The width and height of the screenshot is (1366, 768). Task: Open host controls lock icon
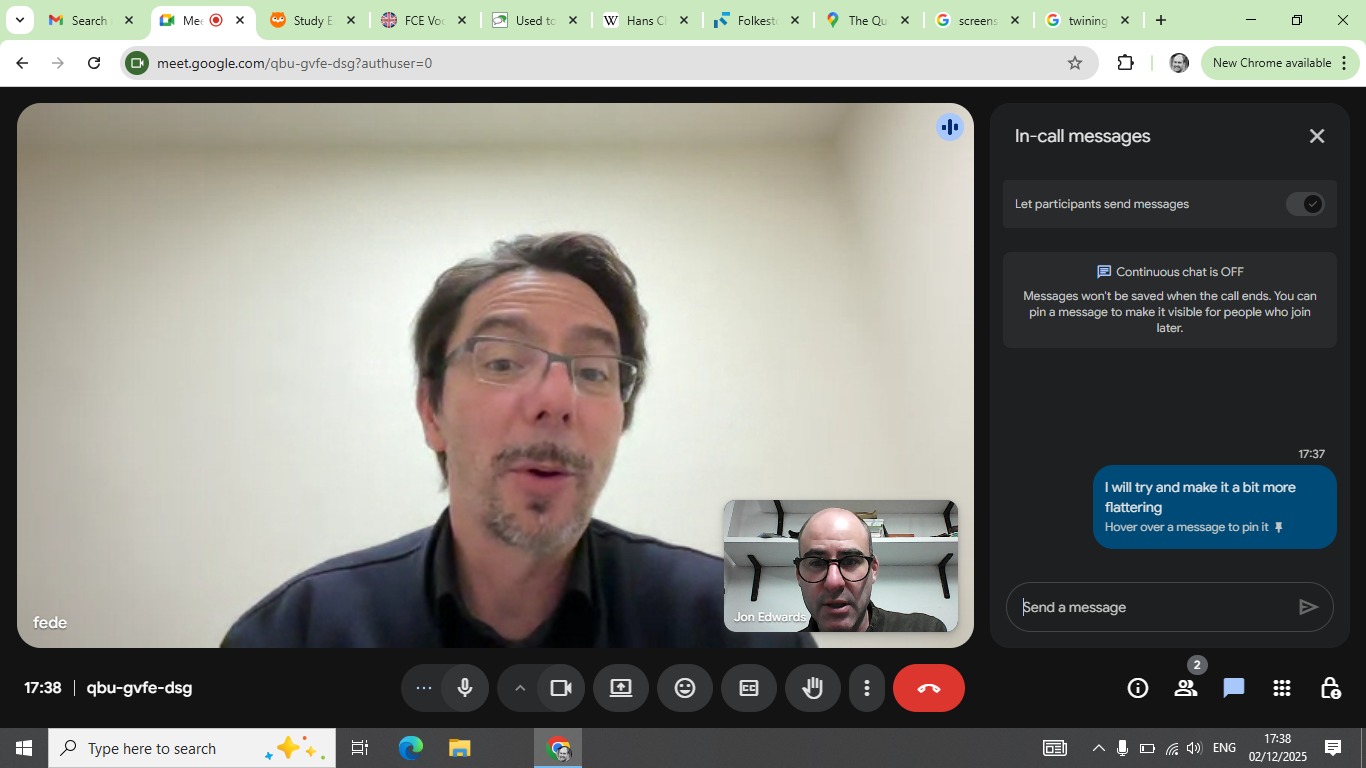coord(1330,688)
